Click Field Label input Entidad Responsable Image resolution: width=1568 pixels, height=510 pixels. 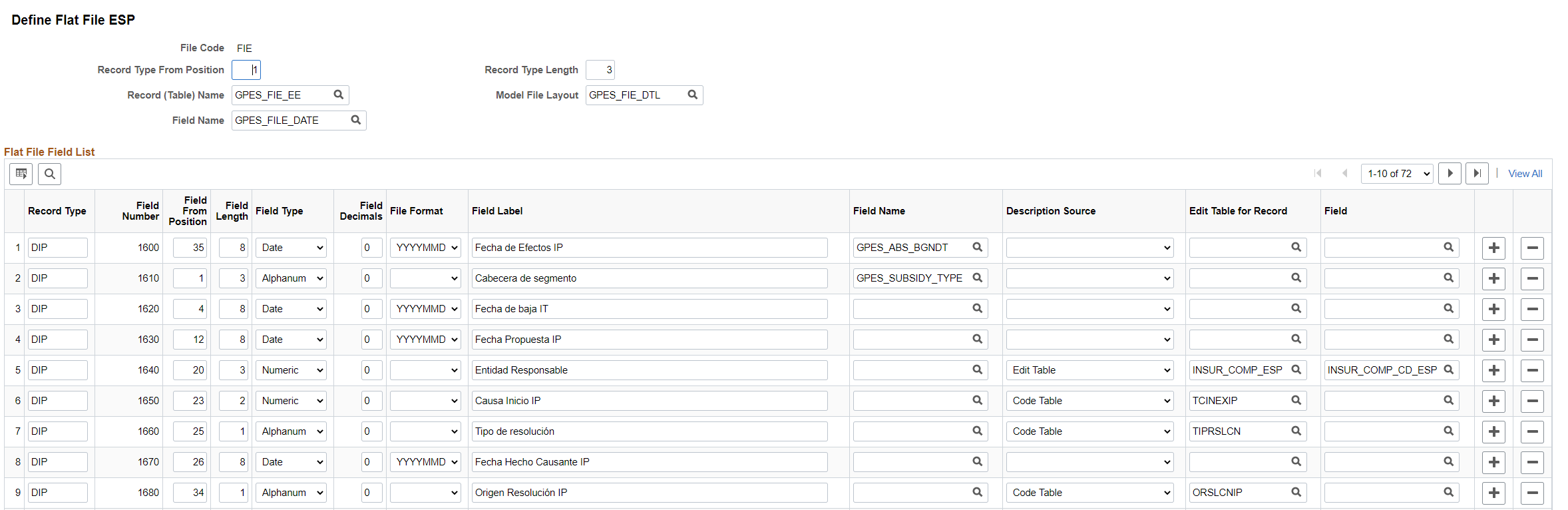[x=650, y=370]
